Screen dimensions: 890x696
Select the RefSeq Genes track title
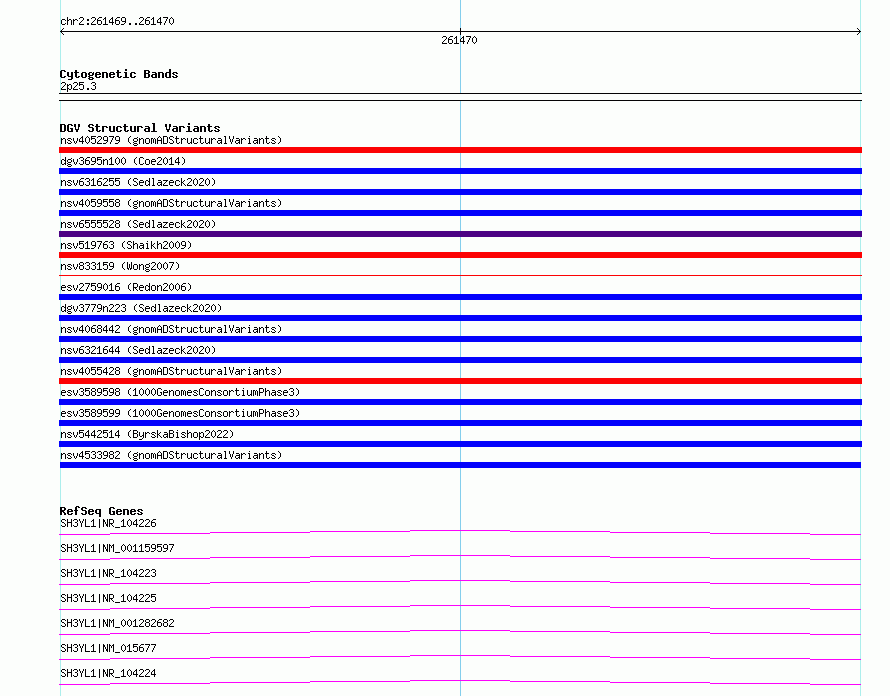(101, 511)
